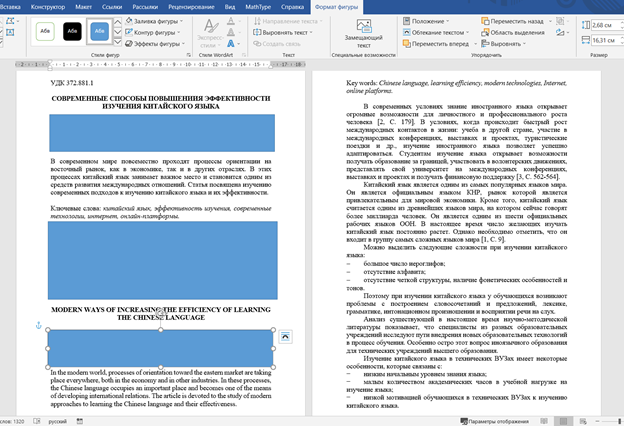Open Заливка фигуры fill dropdown

[x=154, y=21]
